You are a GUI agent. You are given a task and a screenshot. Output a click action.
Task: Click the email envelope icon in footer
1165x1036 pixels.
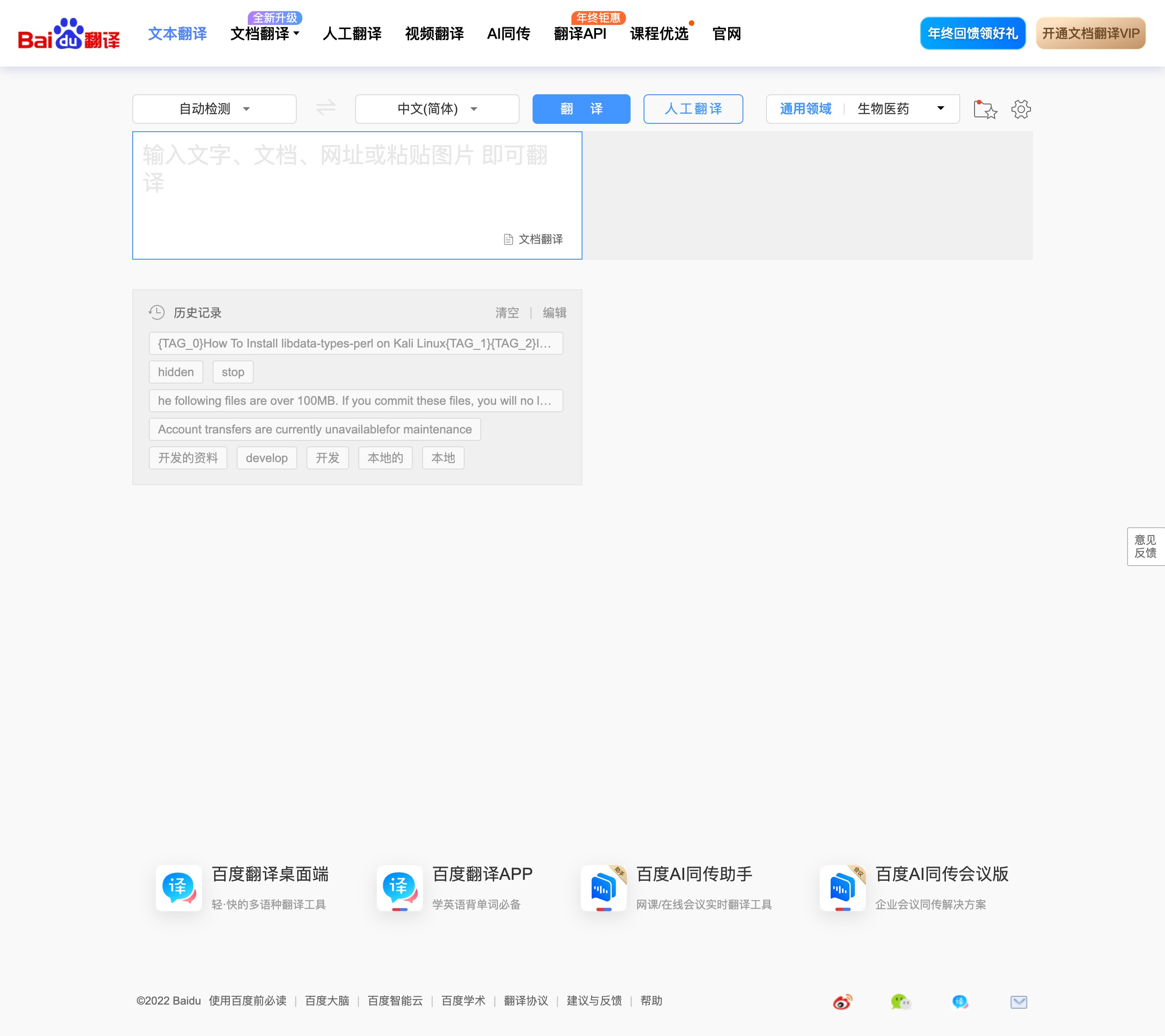coord(1019,1001)
